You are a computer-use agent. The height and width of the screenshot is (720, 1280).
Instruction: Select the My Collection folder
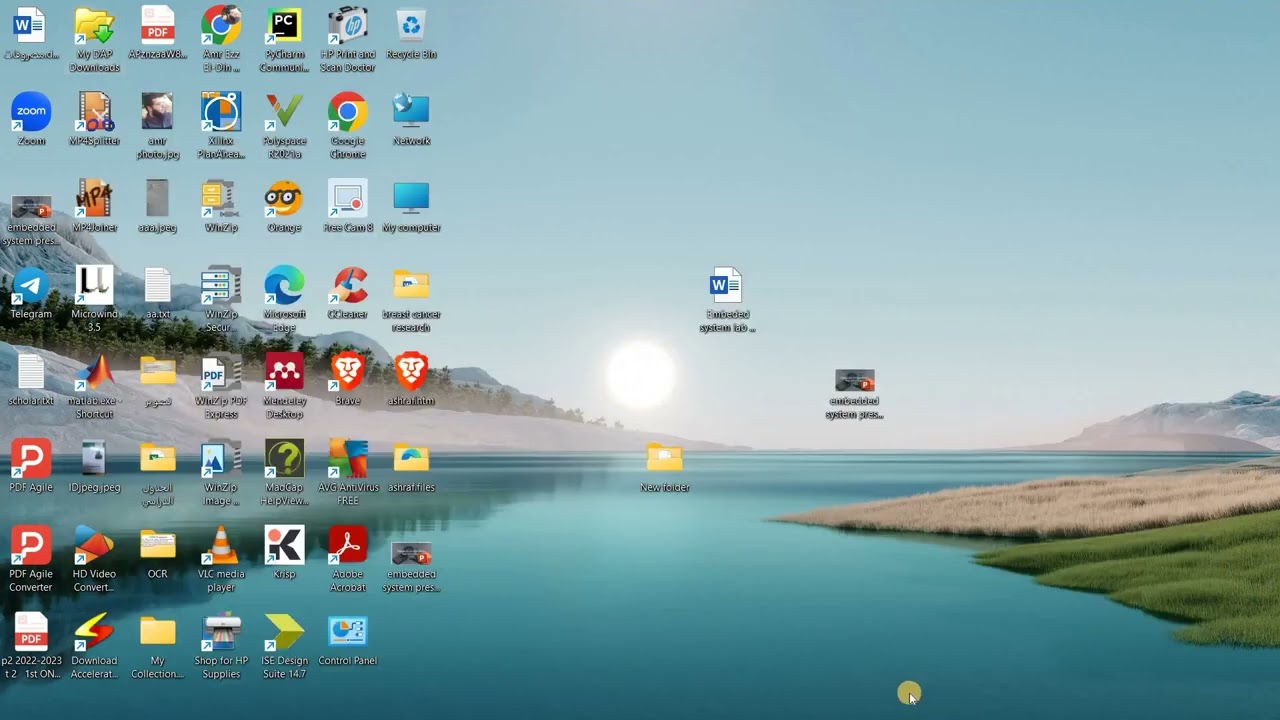click(x=158, y=647)
